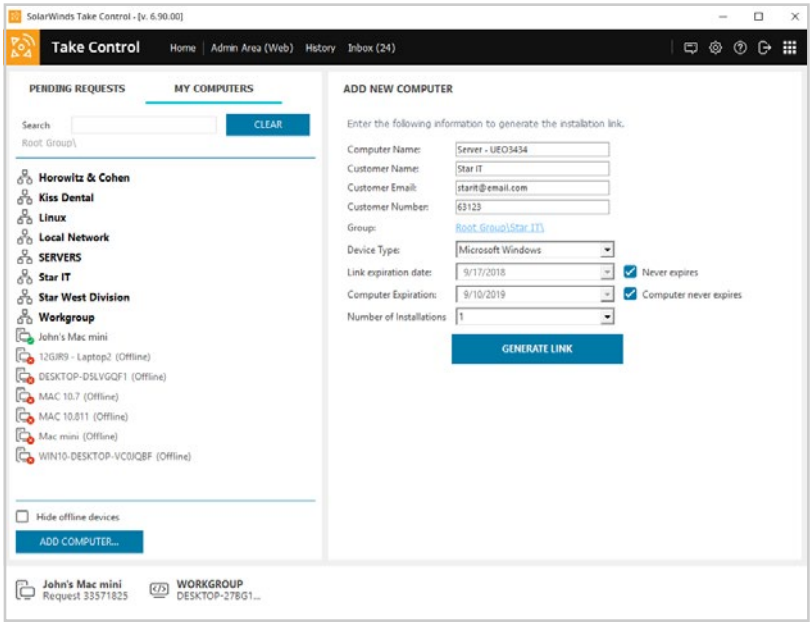Toggle the Computer never expires checkbox
Viewport: 812px width, 625px height.
[x=630, y=294]
